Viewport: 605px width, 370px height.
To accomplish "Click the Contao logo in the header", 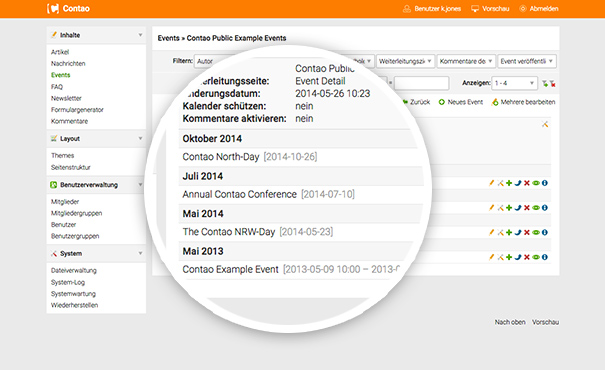I will [x=68, y=8].
